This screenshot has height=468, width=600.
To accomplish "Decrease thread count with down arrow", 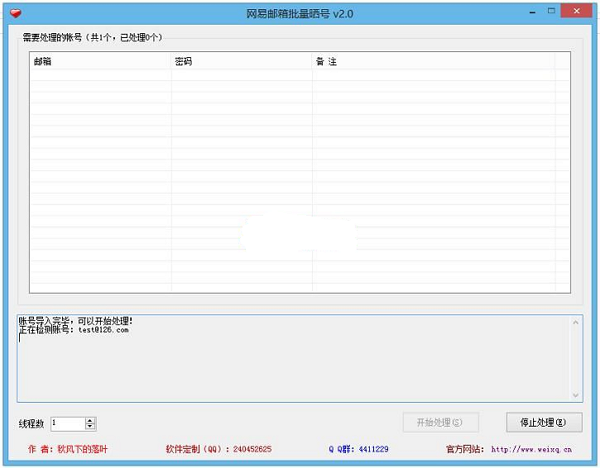I will [x=90, y=426].
